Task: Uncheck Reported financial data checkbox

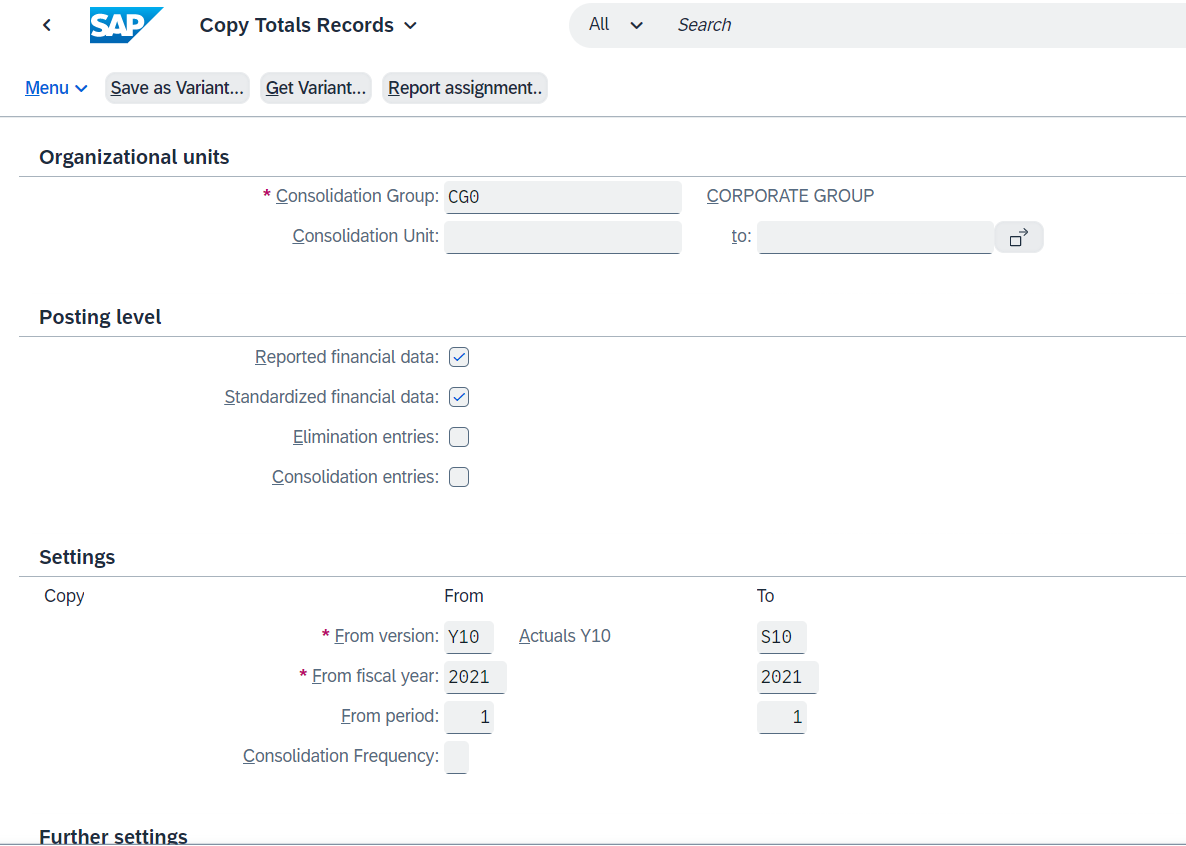Action: coord(459,357)
